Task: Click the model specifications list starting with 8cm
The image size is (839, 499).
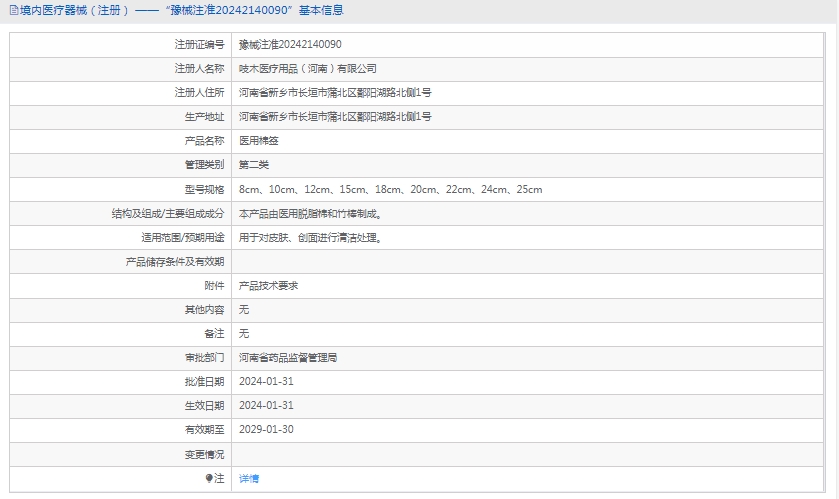Action: coord(390,190)
